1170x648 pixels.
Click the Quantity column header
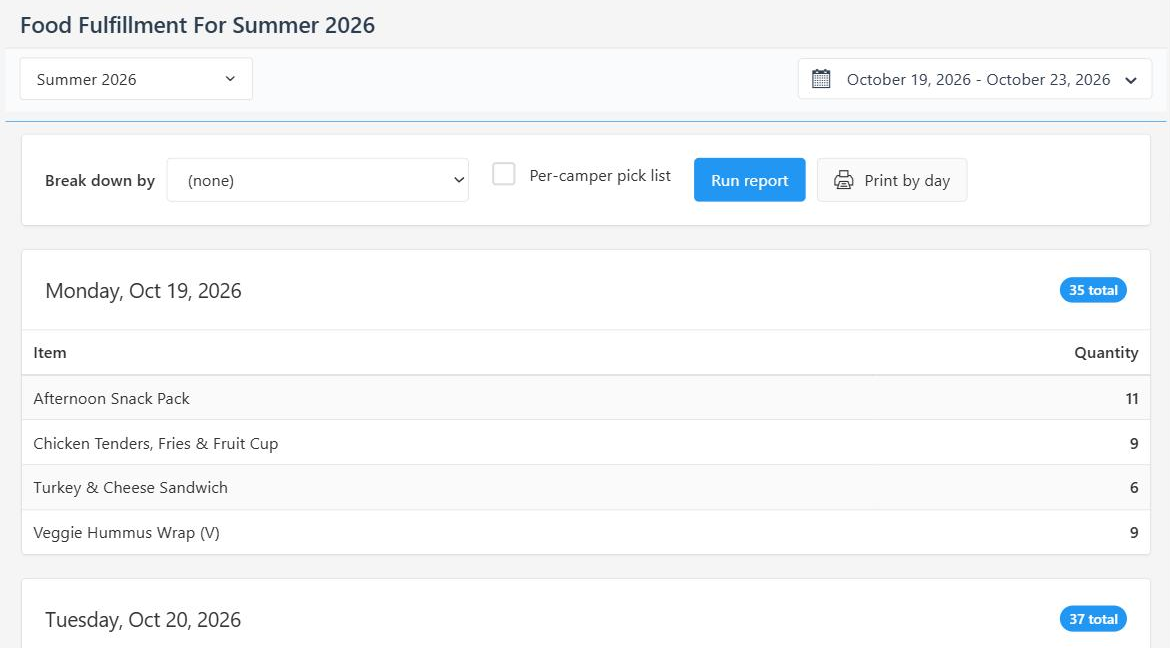(1106, 352)
